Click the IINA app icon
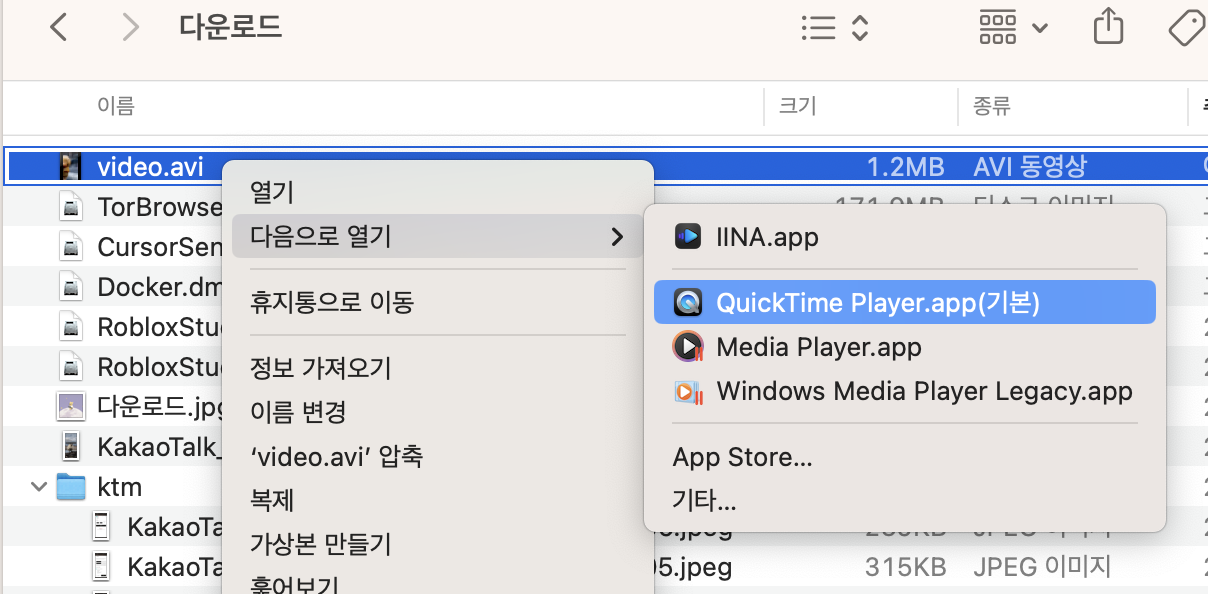This screenshot has height=594, width=1208. point(688,237)
